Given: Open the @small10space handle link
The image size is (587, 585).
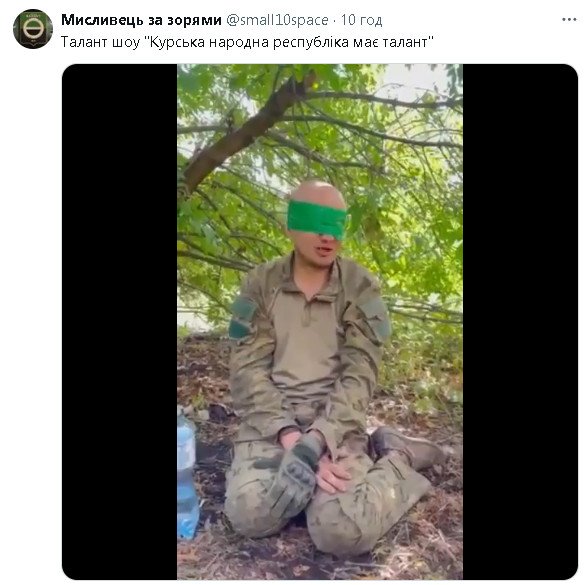Looking at the screenshot, I should pyautogui.click(x=277, y=20).
